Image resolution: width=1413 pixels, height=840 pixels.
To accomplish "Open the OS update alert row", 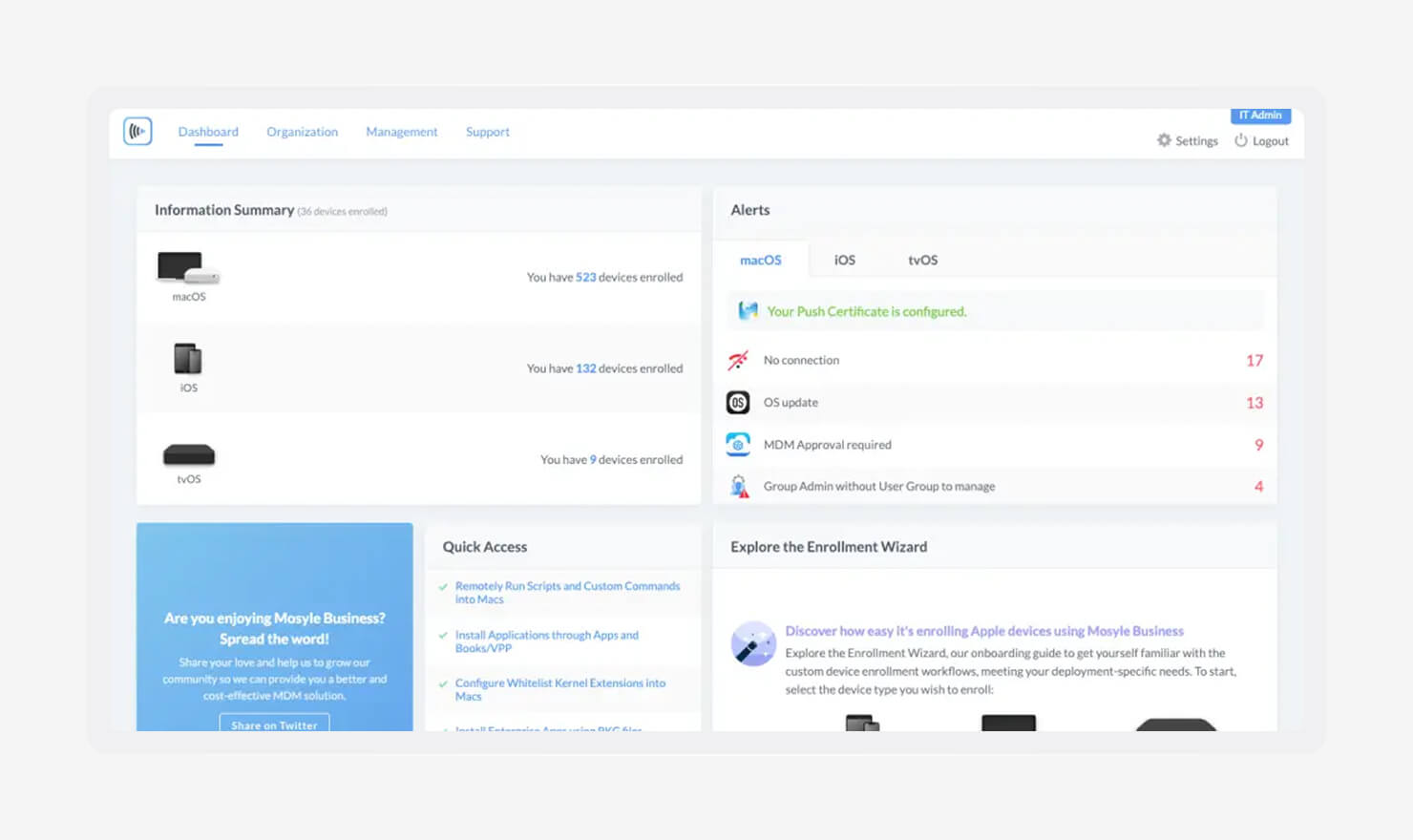I will [995, 403].
